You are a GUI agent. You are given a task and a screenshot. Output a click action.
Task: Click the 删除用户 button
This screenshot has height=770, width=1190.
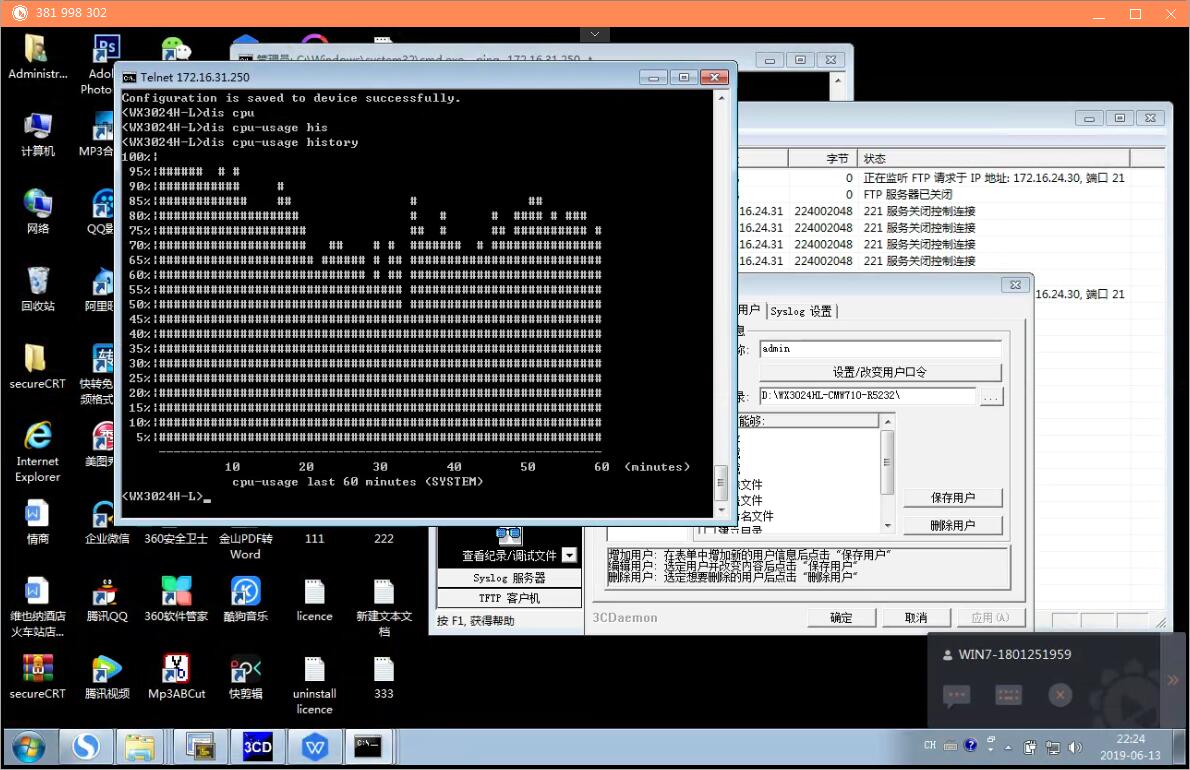coord(952,525)
